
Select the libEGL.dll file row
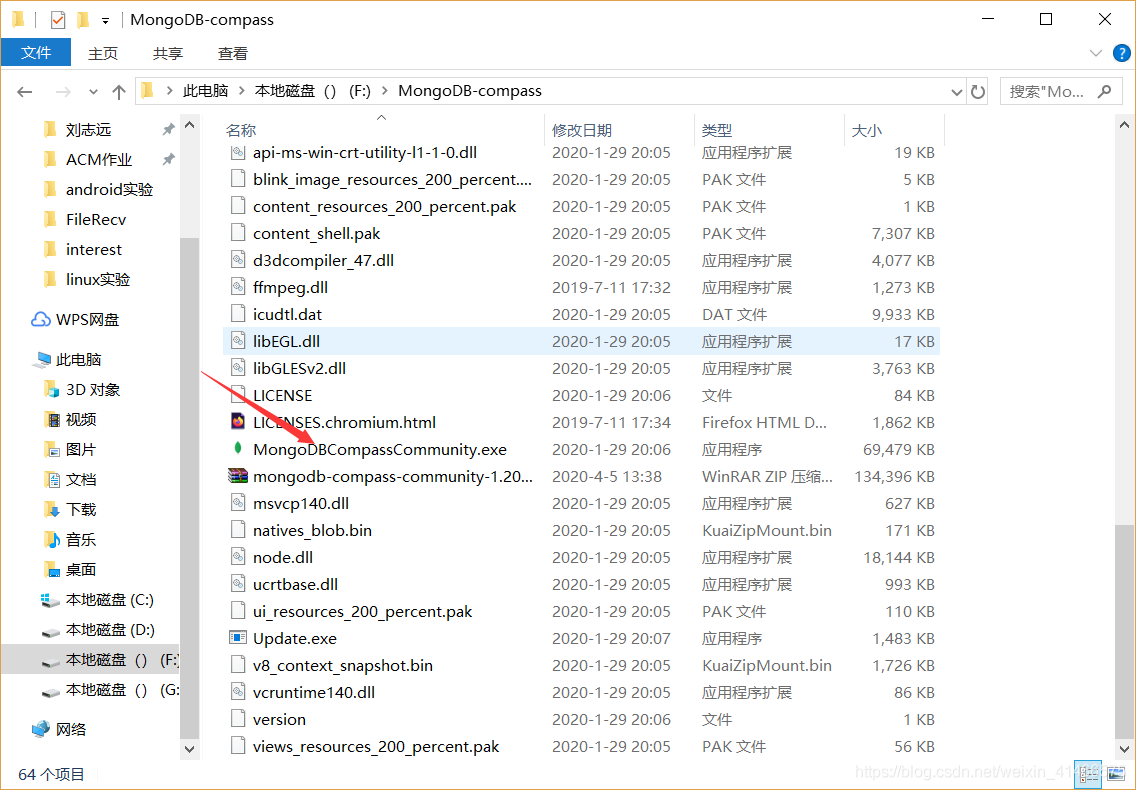pos(581,341)
